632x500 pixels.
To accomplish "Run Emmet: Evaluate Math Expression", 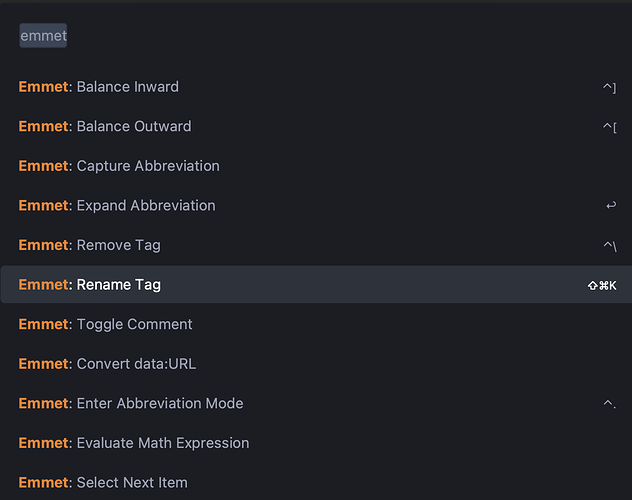I will point(316,442).
